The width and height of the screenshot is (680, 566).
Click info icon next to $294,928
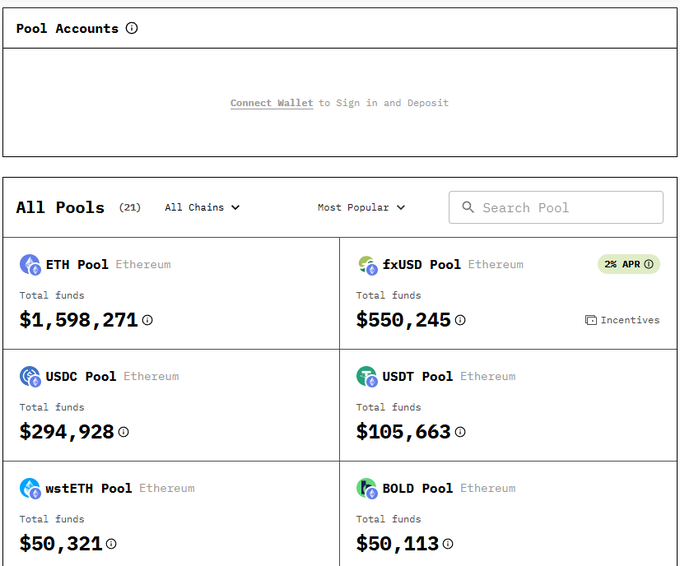[x=124, y=432]
